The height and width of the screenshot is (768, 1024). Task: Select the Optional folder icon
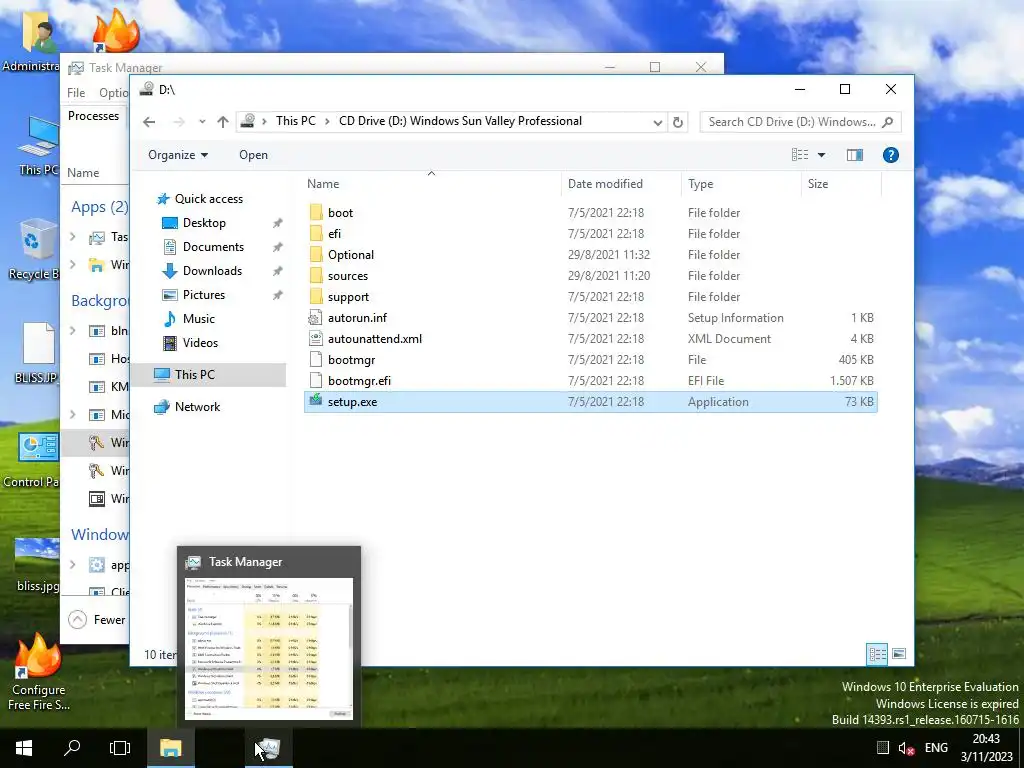(316, 254)
